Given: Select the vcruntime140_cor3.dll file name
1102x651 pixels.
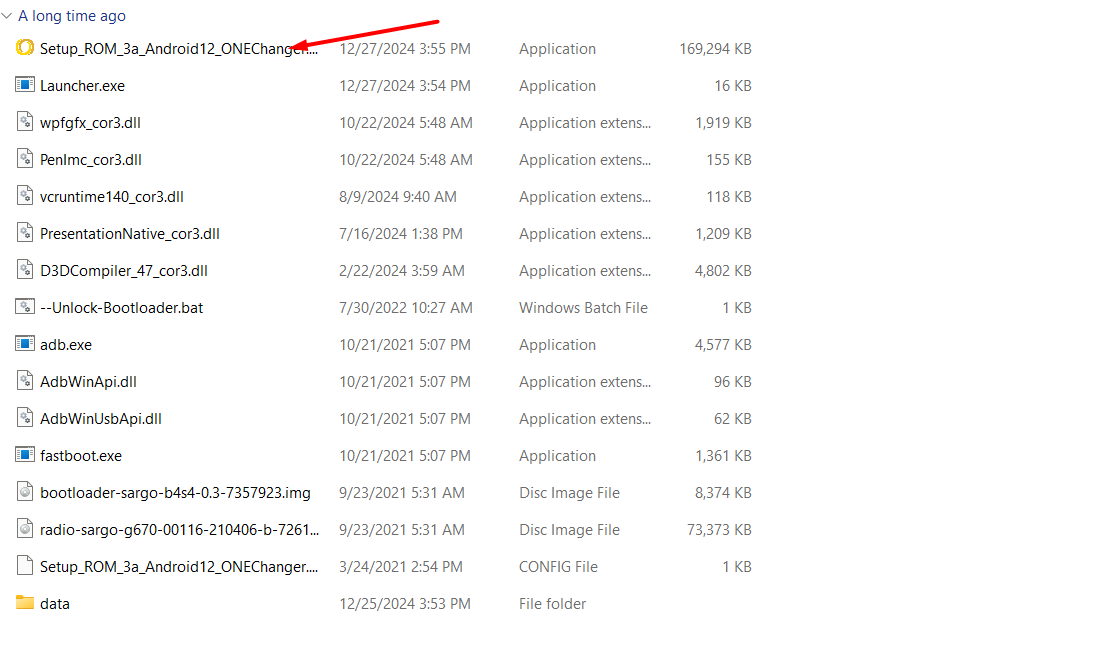Looking at the screenshot, I should pyautogui.click(x=112, y=197).
